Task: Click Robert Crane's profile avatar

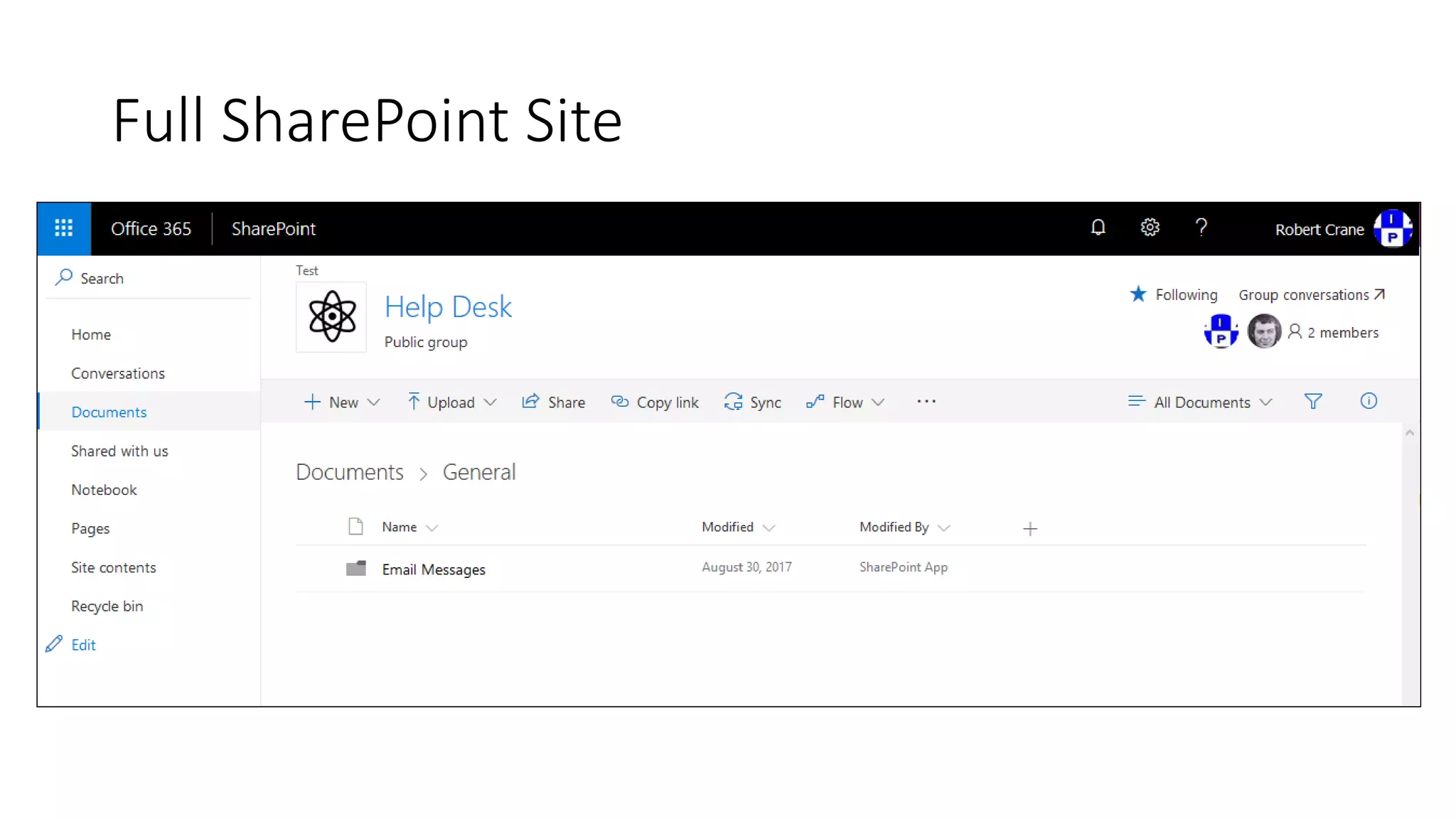Action: pos(1393,229)
